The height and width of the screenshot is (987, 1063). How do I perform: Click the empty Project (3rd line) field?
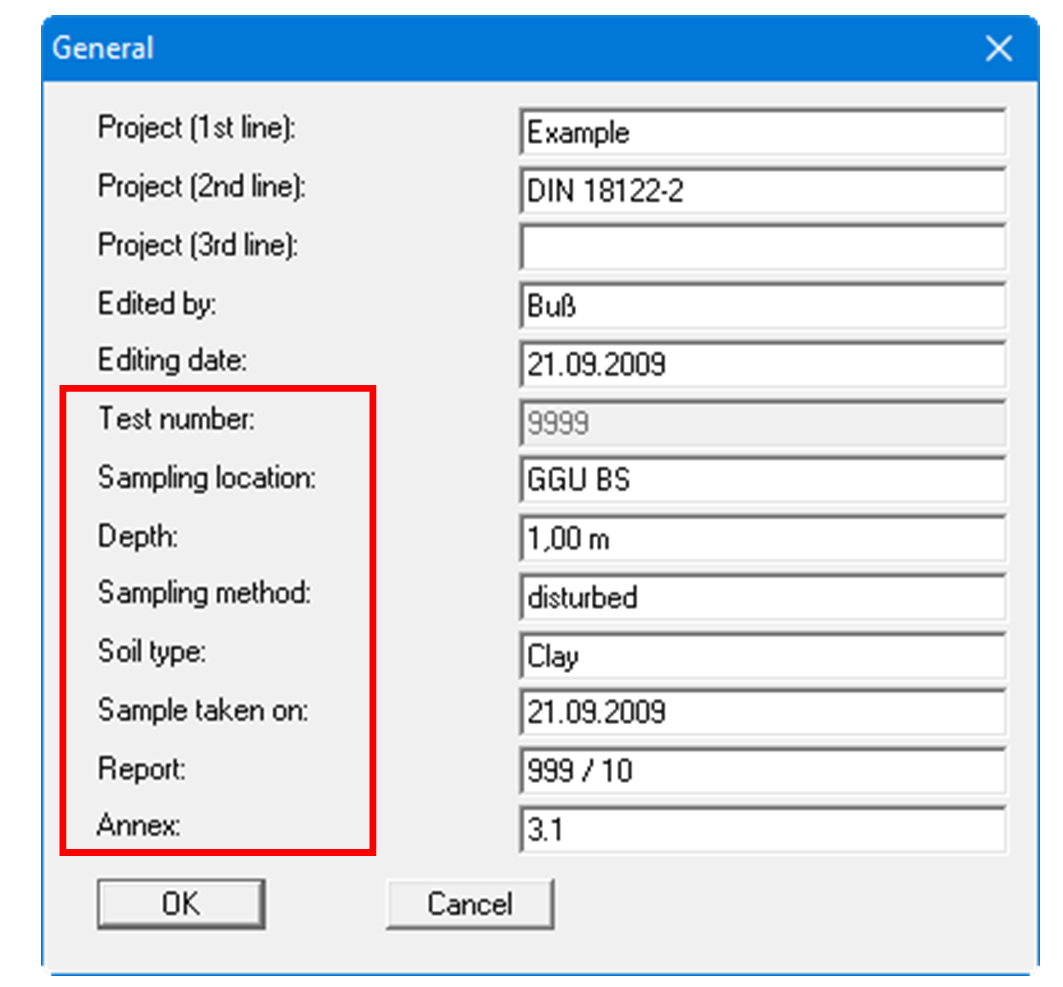point(762,248)
